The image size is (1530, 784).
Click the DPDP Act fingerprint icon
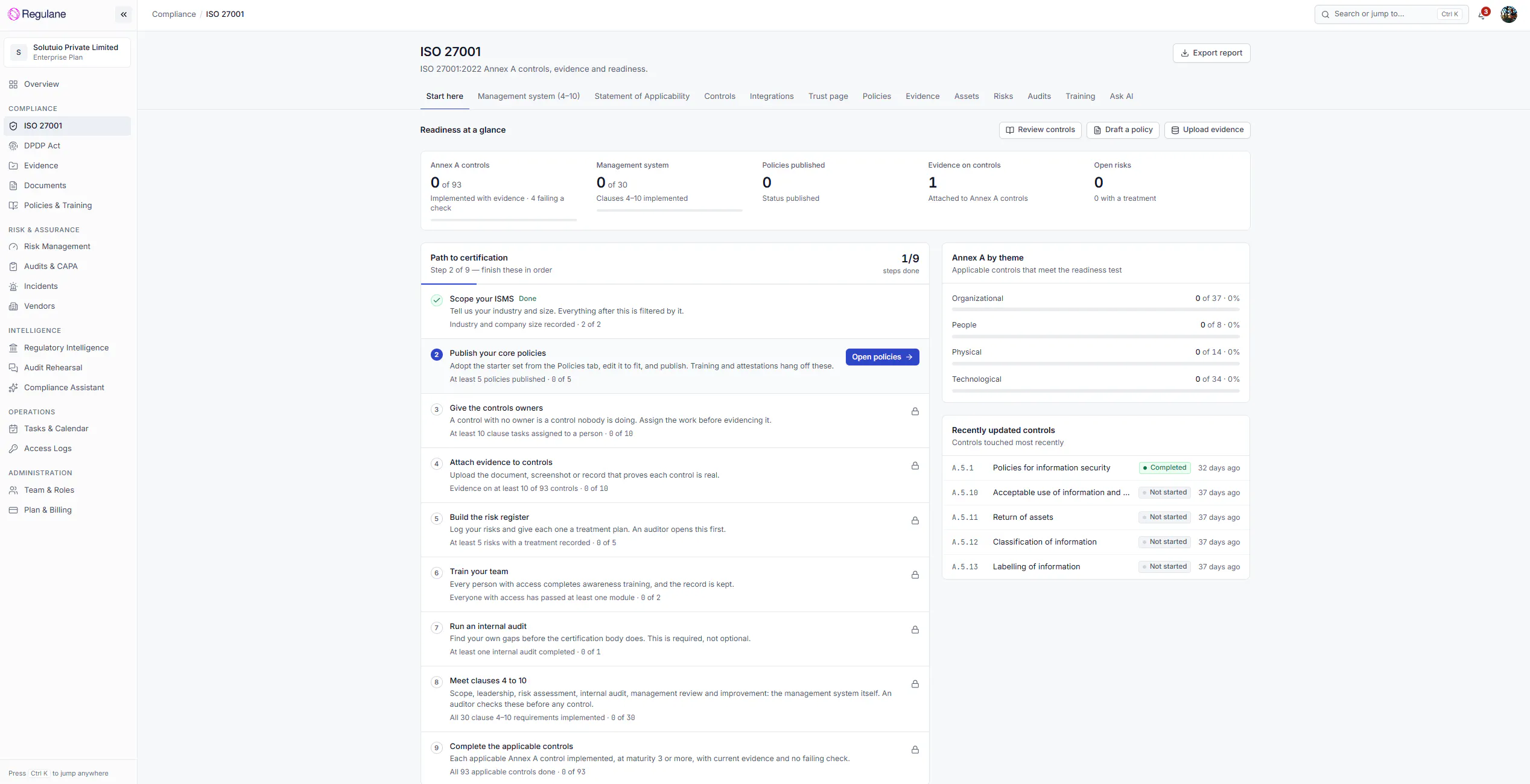click(13, 146)
